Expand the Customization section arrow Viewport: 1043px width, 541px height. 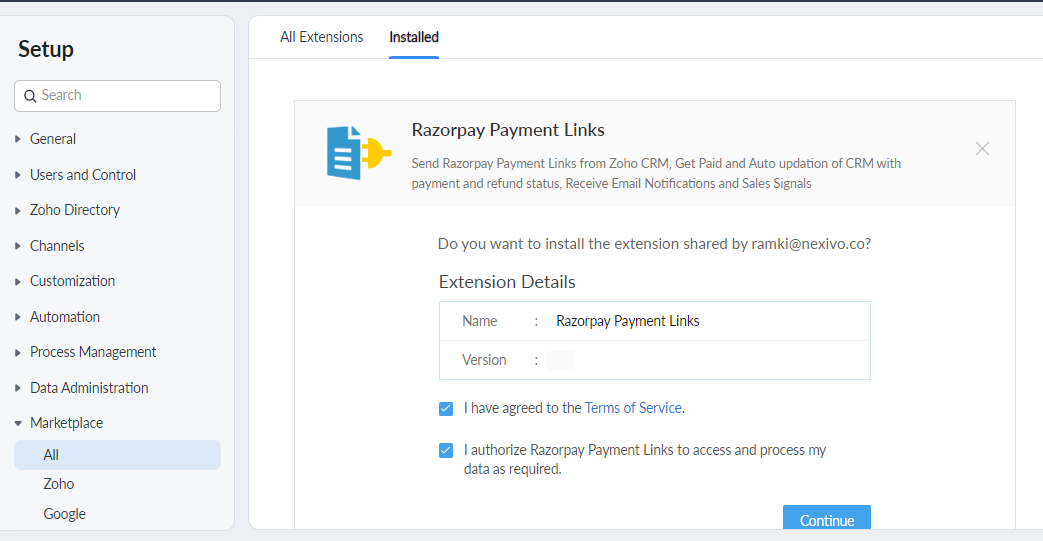(x=18, y=281)
